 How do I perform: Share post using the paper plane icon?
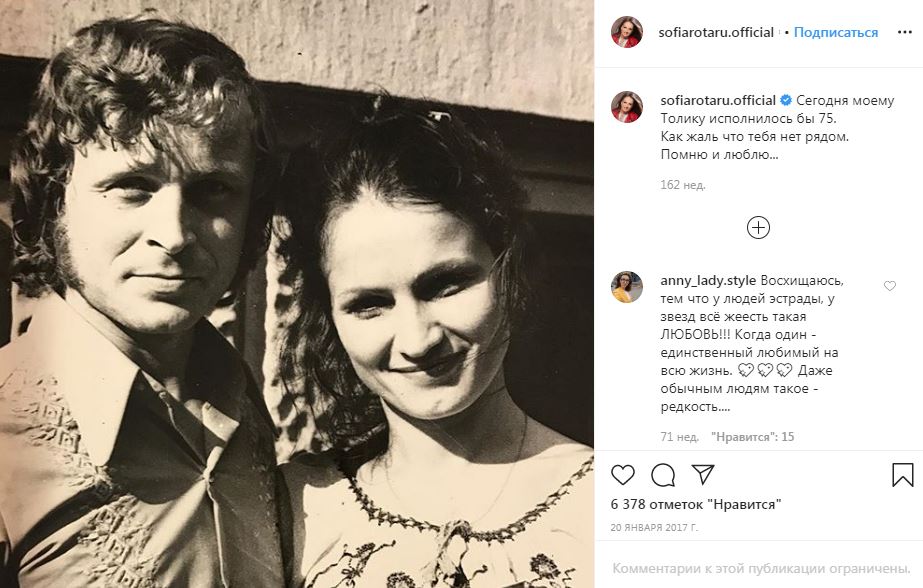pyautogui.click(x=703, y=474)
